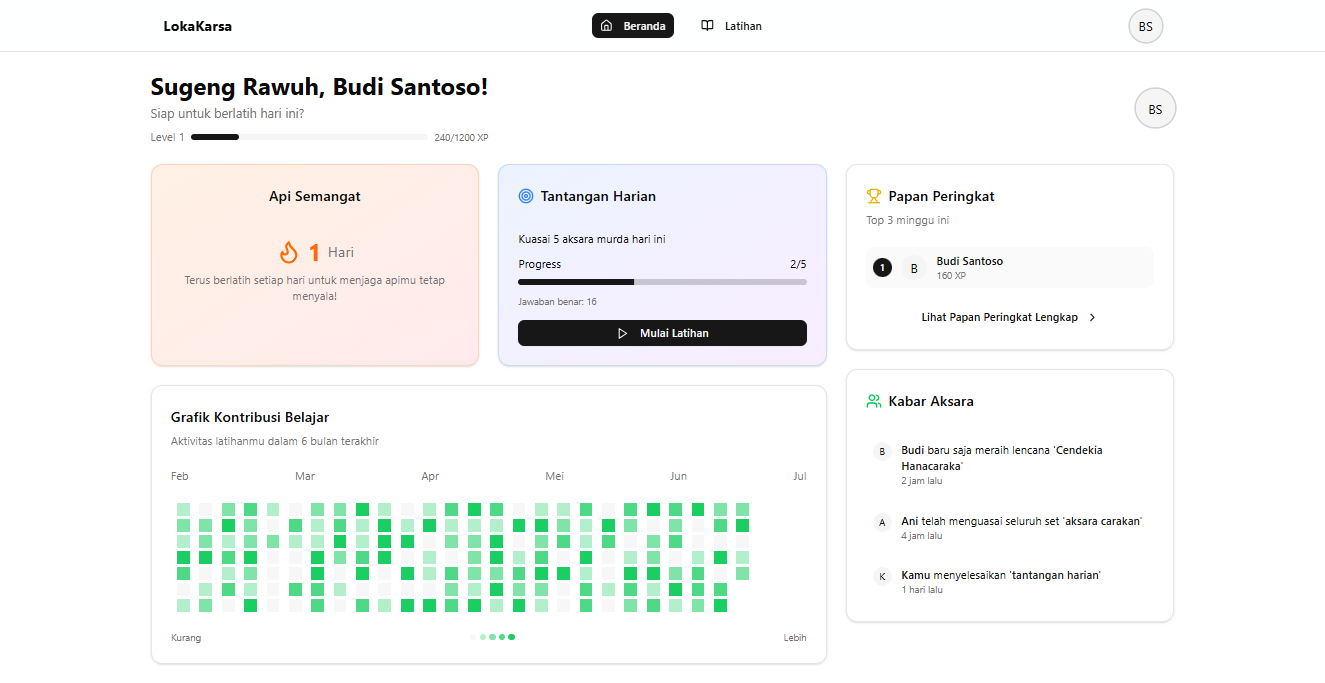Image resolution: width=1325 pixels, height=683 pixels.
Task: Click the B avatar in the Kabar Aksara feed
Action: click(x=882, y=451)
